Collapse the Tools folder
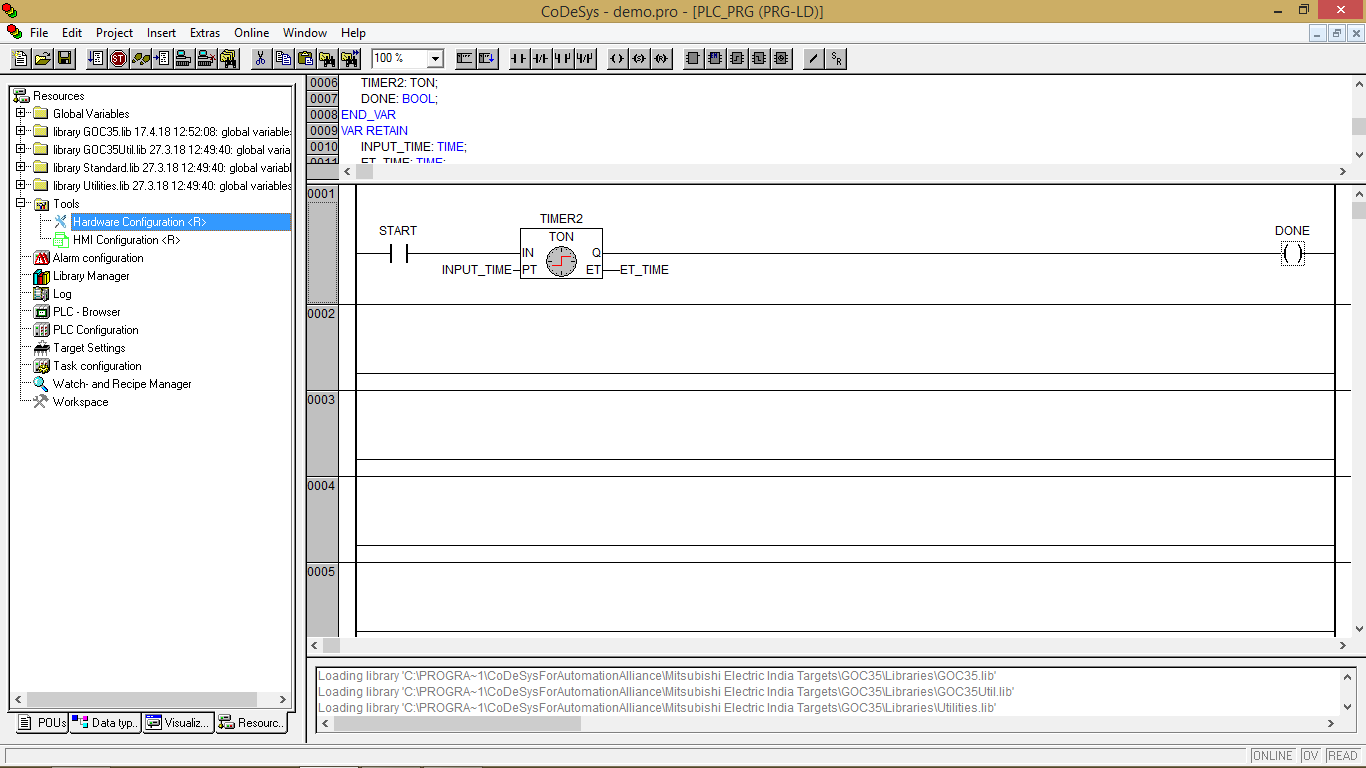Viewport: 1366px width, 768px height. click(20, 203)
